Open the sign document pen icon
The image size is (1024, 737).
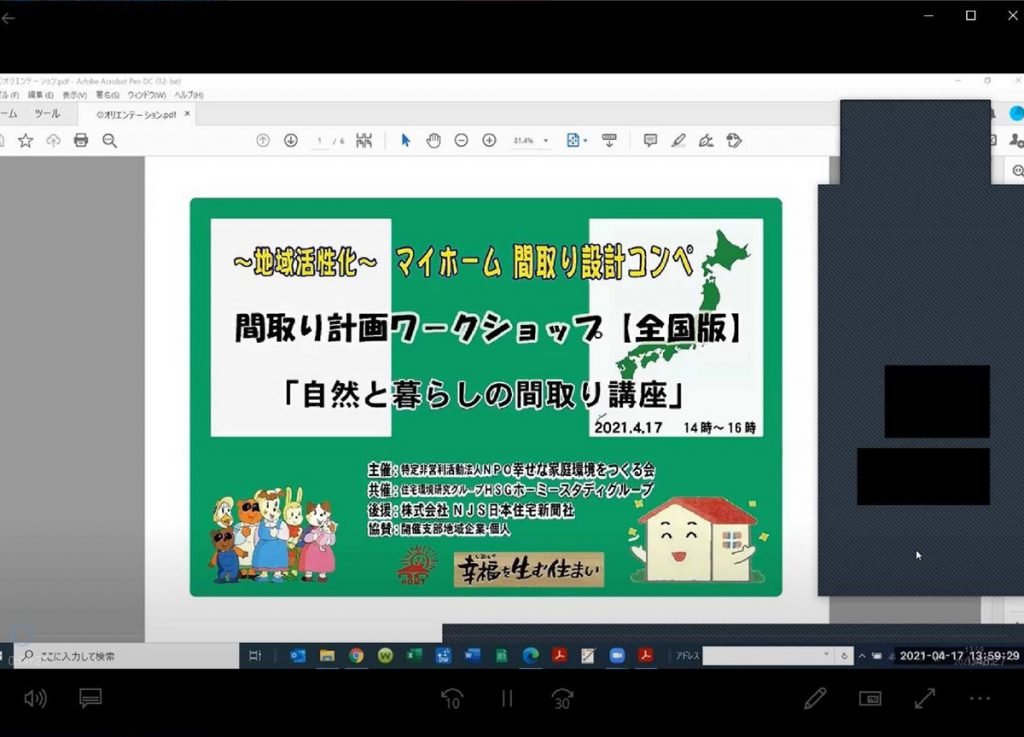tap(706, 140)
